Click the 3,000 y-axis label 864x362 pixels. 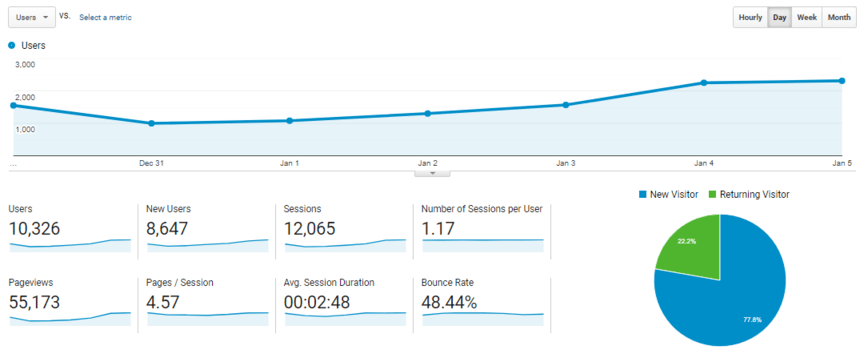[25, 64]
